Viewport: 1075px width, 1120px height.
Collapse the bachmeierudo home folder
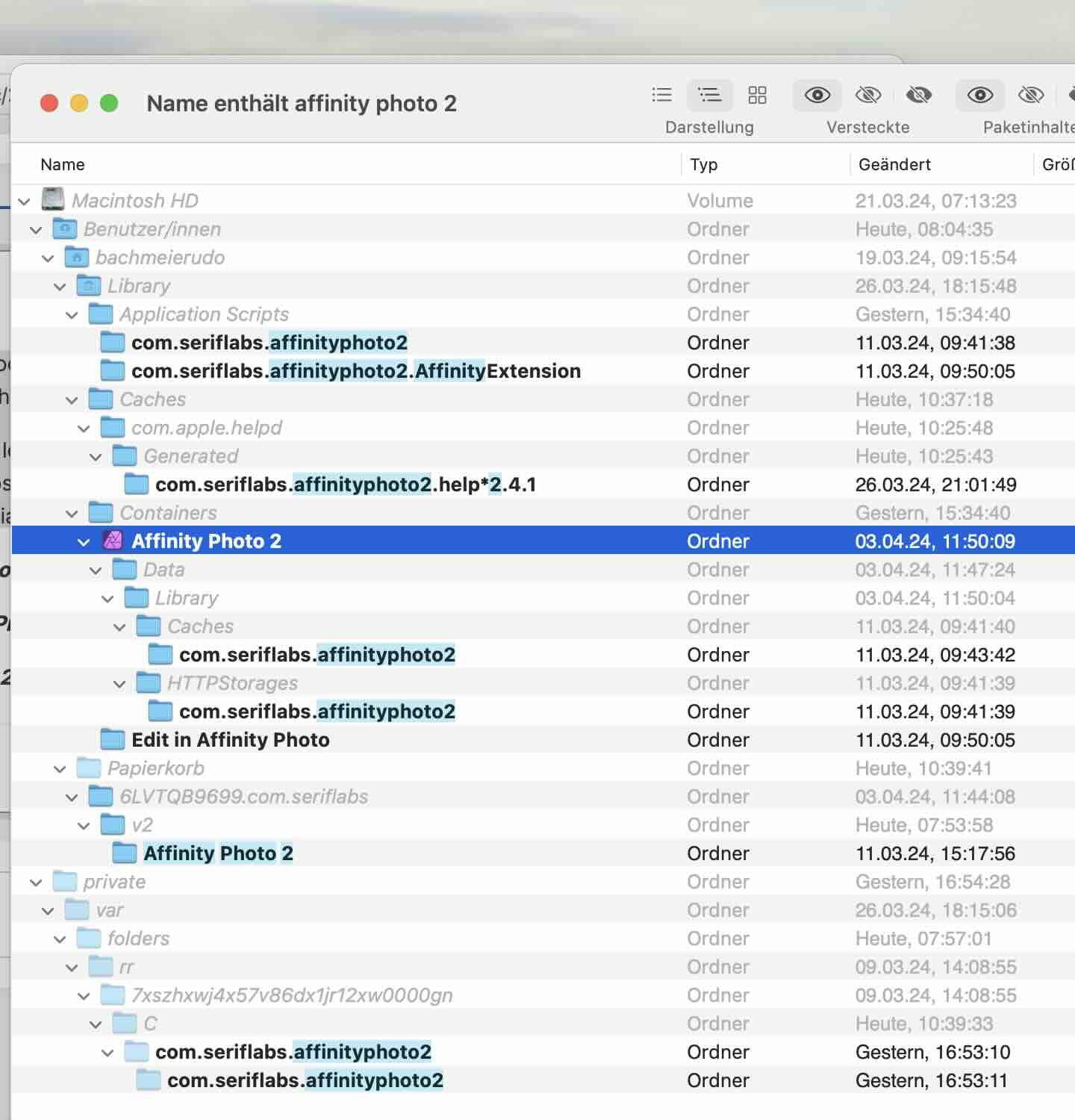[x=48, y=258]
